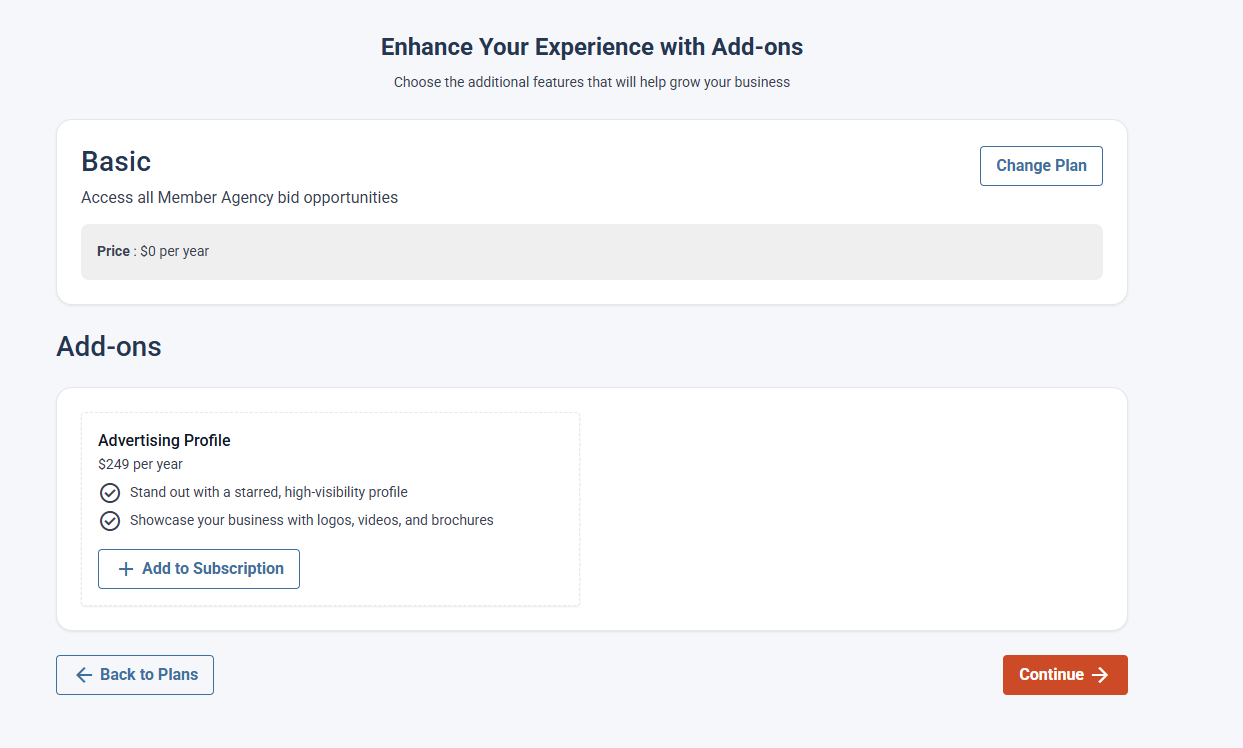Click the checkmark icon beside starred high-visibility profile
1243x748 pixels.
pyautogui.click(x=110, y=493)
